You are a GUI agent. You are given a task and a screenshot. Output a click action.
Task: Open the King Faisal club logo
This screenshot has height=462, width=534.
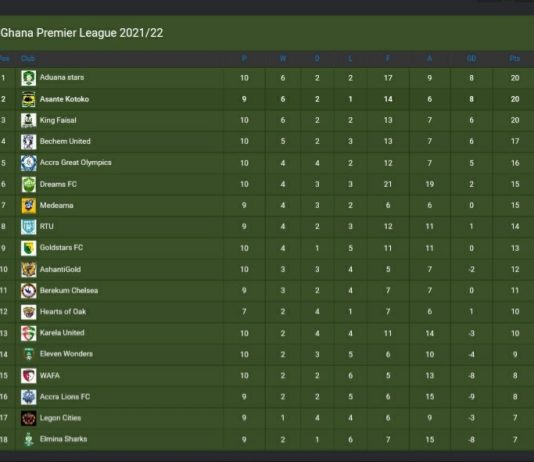pos(29,120)
